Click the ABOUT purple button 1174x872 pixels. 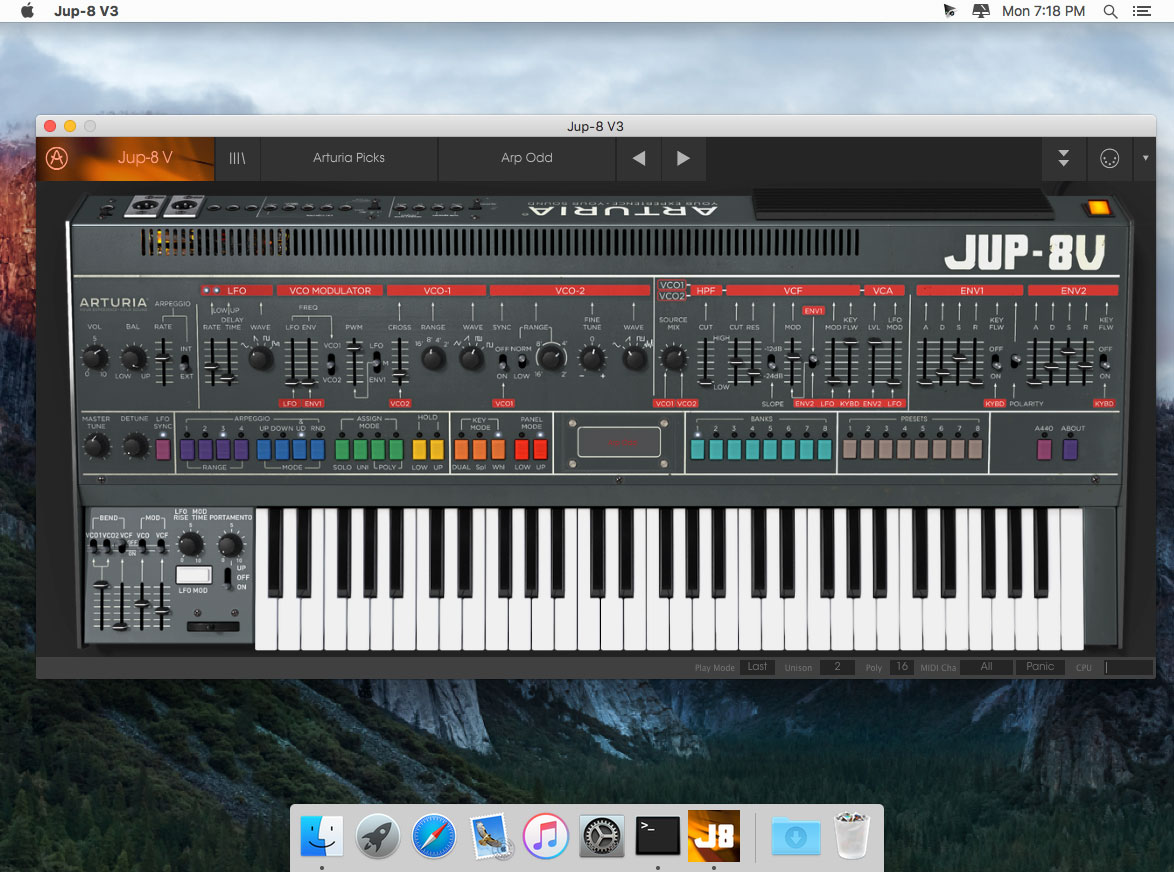click(1071, 449)
